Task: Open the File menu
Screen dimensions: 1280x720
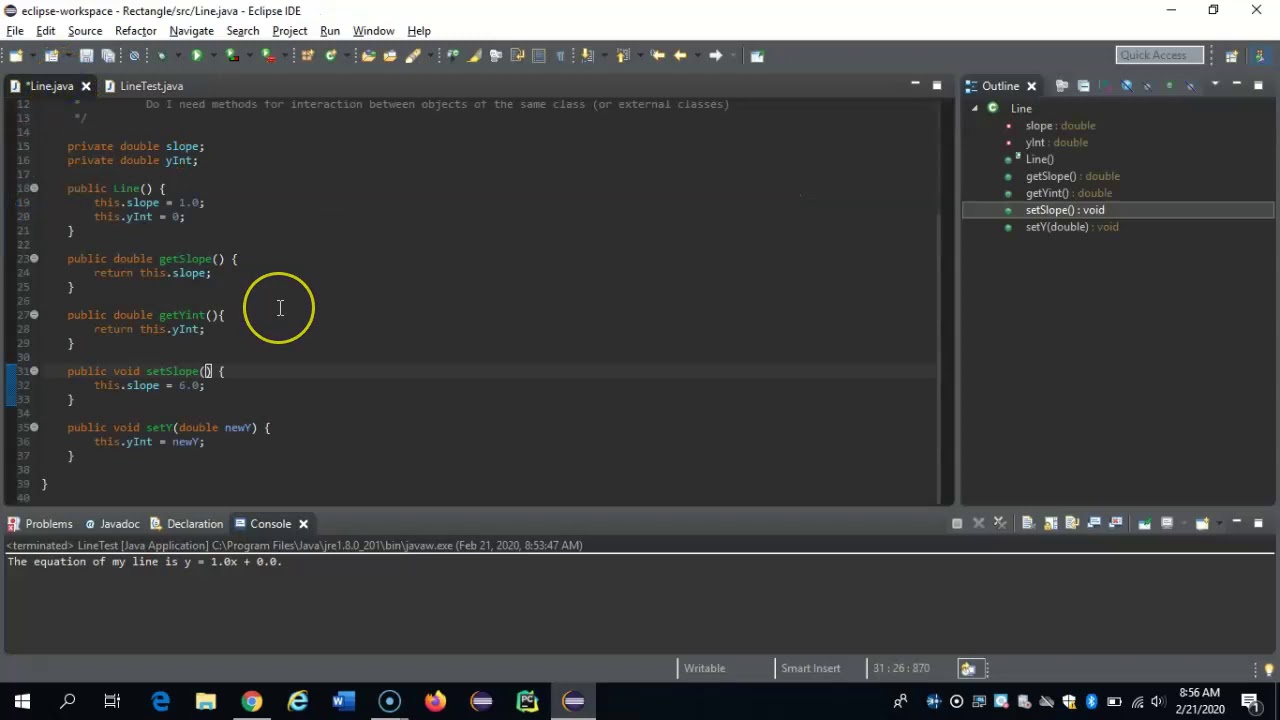Action: click(15, 31)
